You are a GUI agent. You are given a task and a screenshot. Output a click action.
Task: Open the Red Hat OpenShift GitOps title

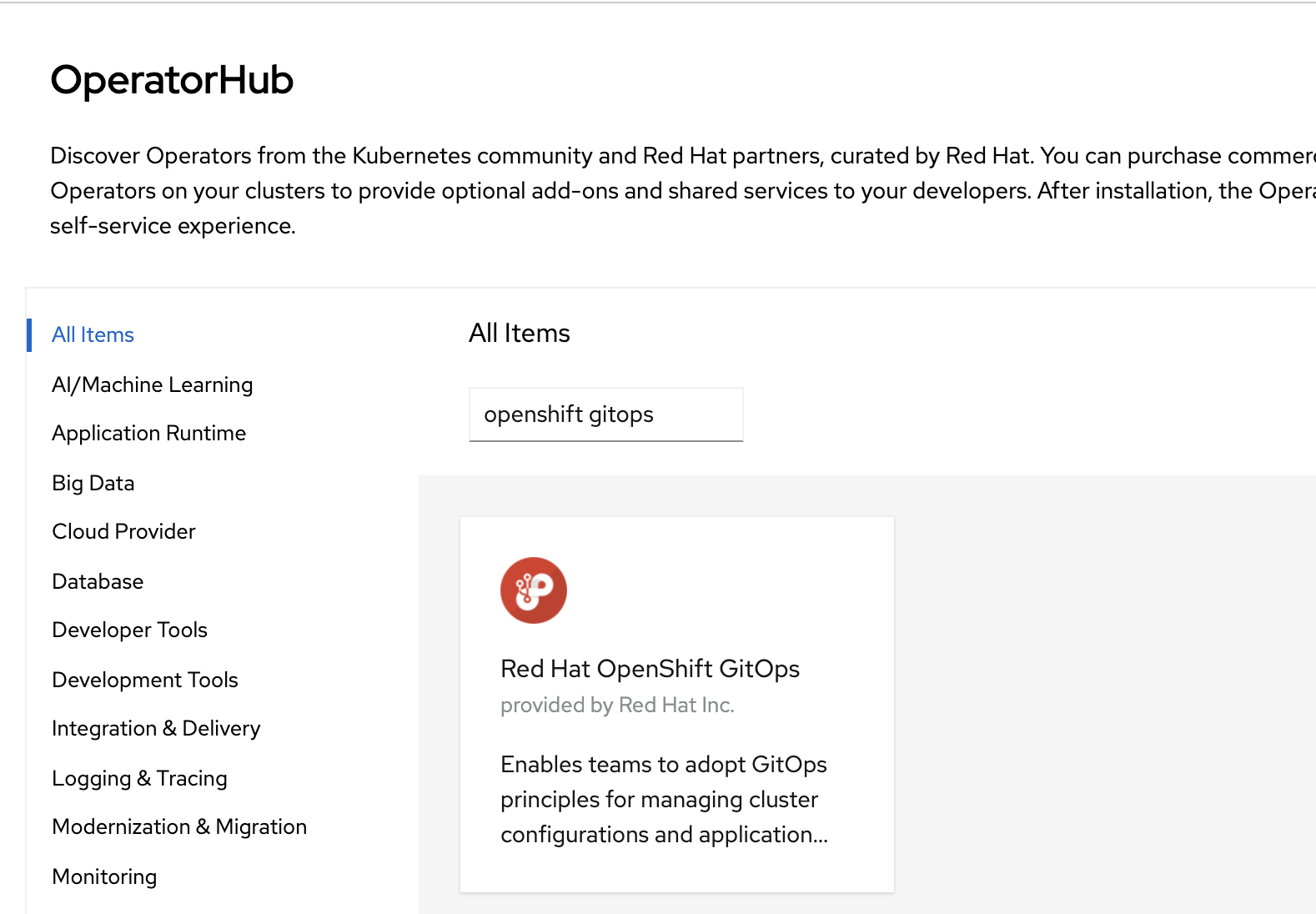click(x=650, y=669)
